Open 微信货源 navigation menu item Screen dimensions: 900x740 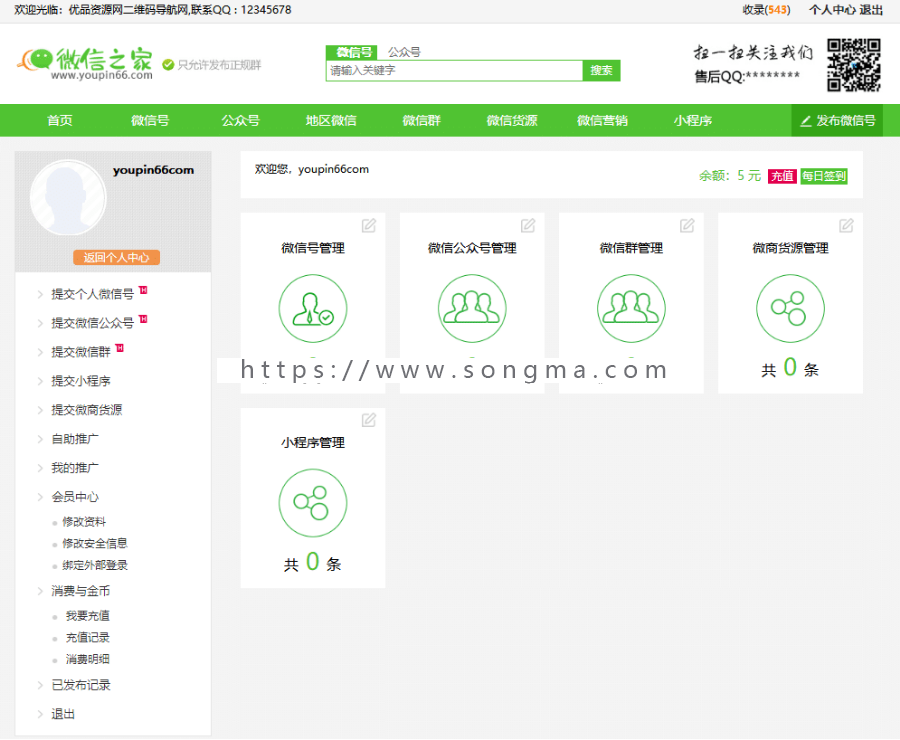(x=512, y=121)
